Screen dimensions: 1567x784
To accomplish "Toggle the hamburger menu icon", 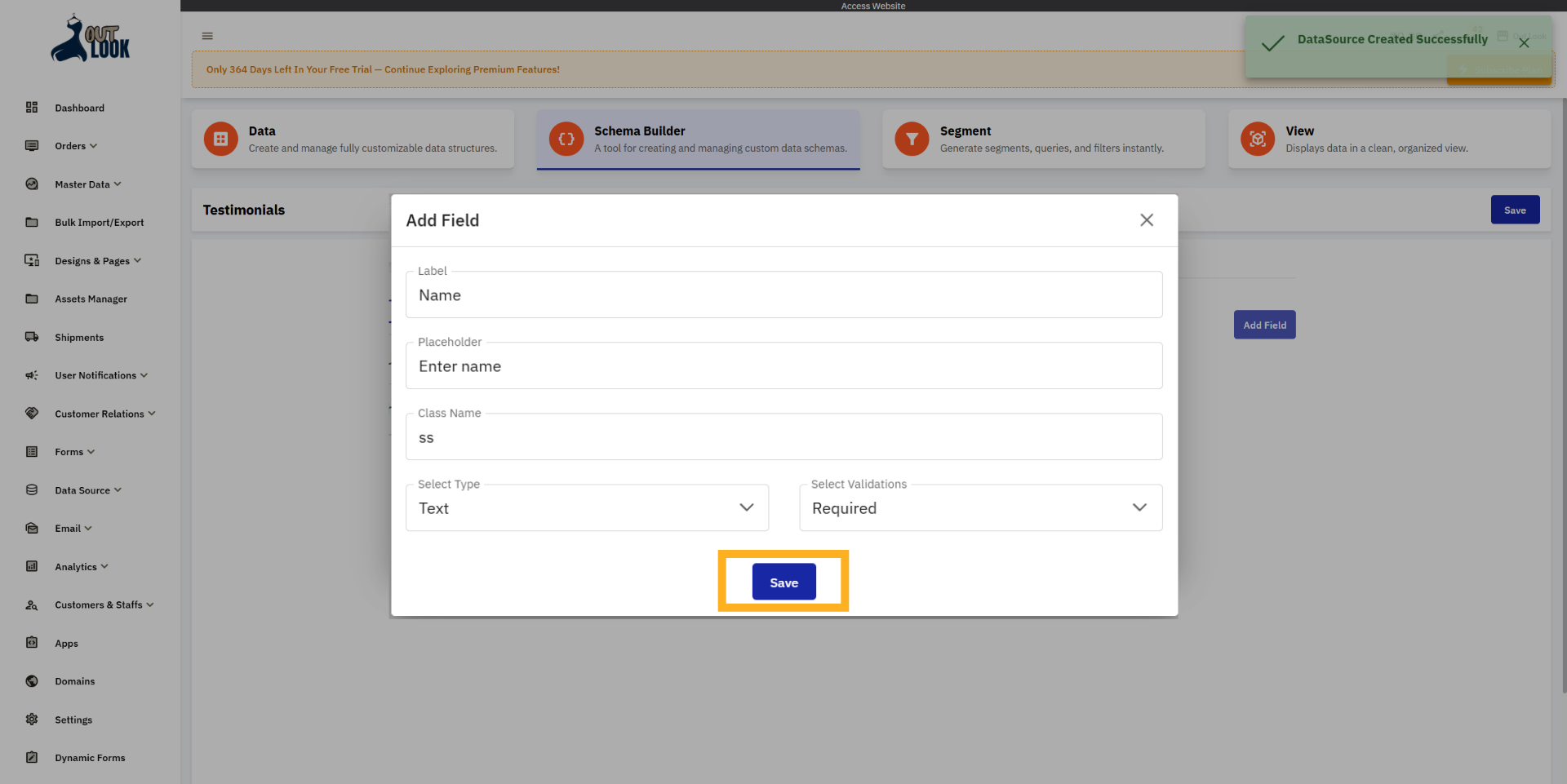I will (207, 36).
